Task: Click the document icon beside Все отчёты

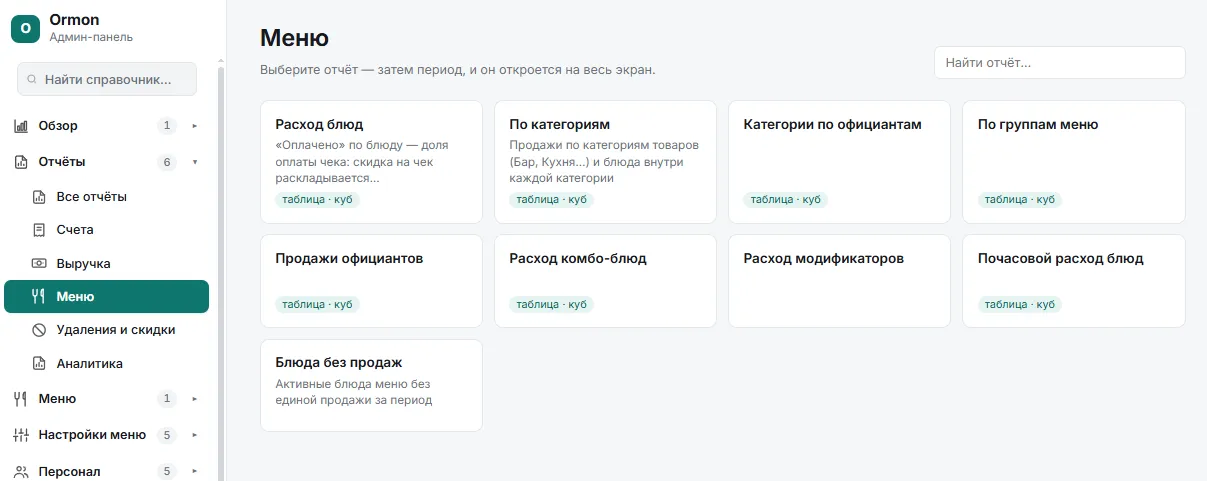Action: pos(39,197)
